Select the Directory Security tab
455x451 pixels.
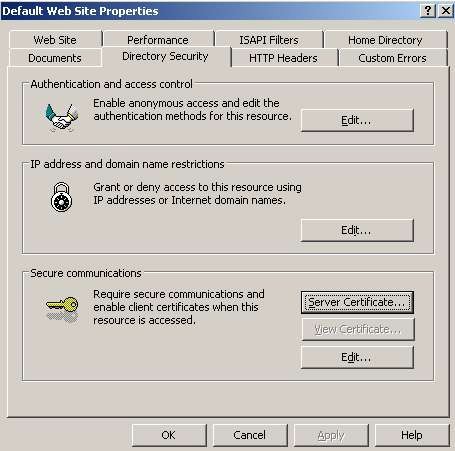point(166,56)
